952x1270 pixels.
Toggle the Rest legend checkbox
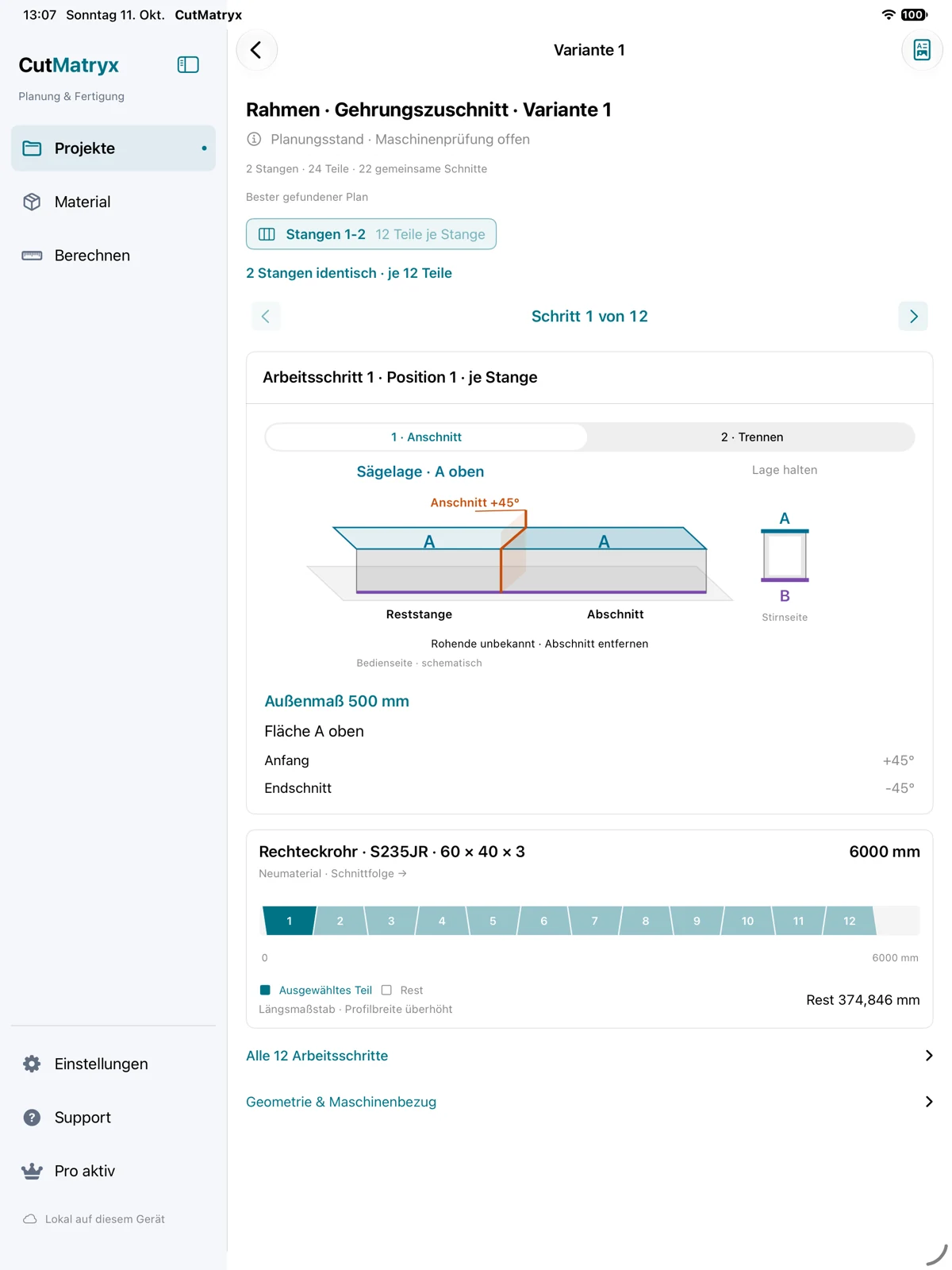pyautogui.click(x=386, y=990)
